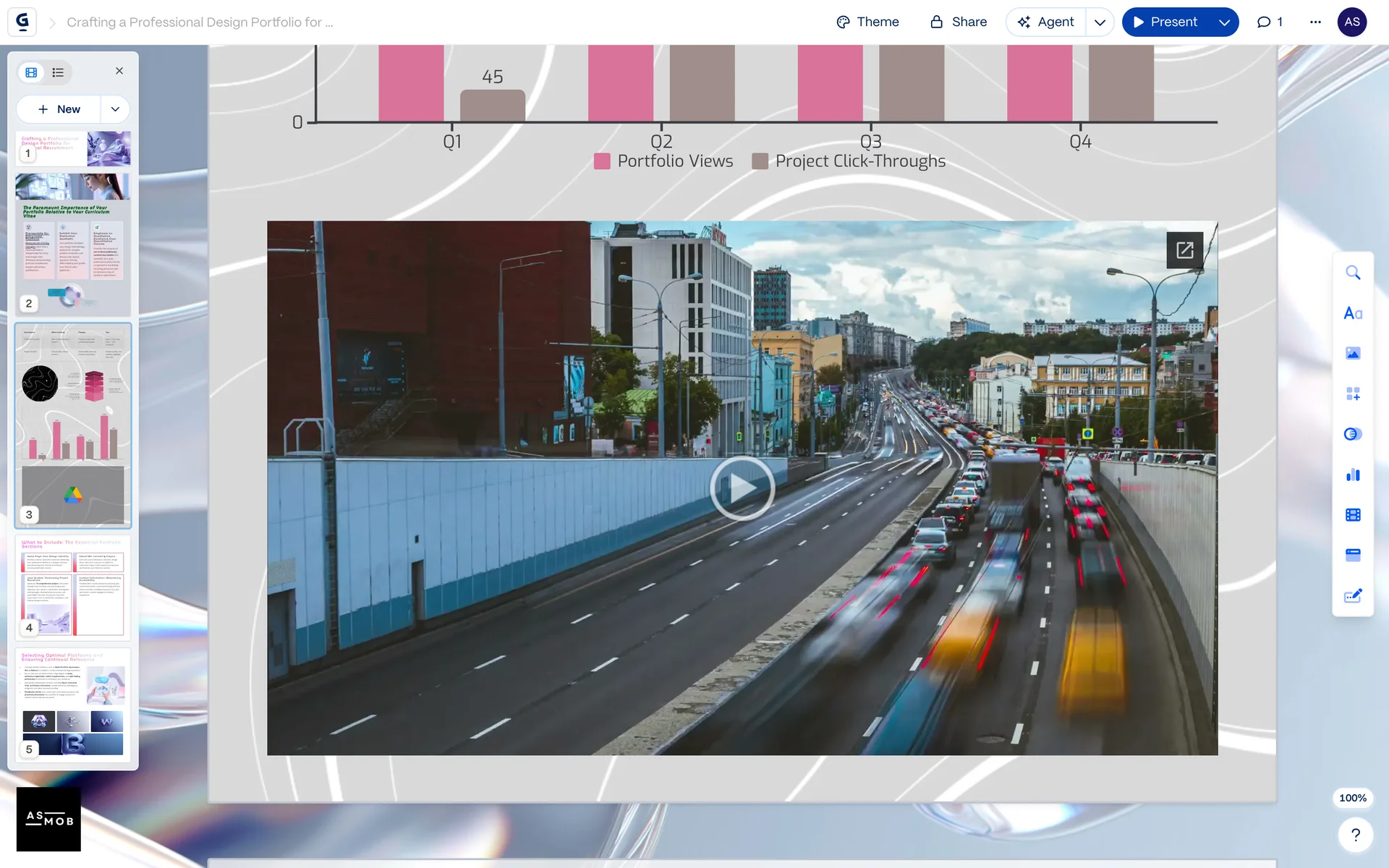Click the 100% zoom level control
The image size is (1389, 868).
coord(1352,798)
